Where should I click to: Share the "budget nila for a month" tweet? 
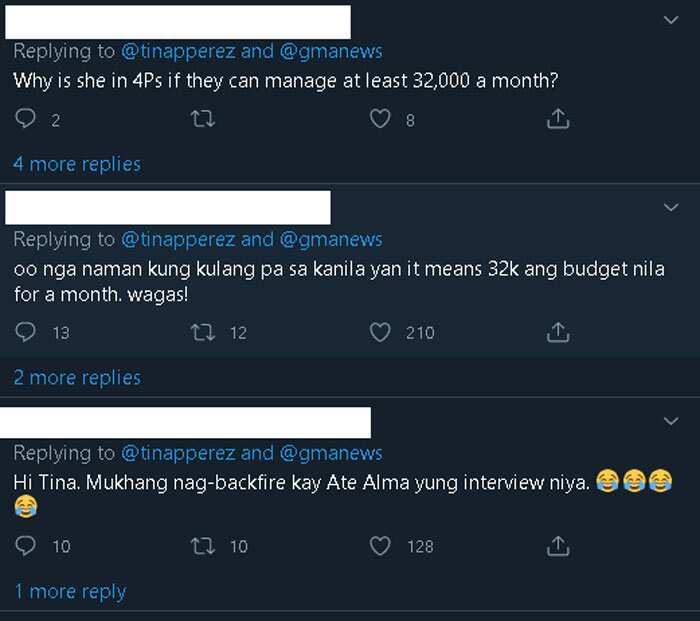coord(558,332)
